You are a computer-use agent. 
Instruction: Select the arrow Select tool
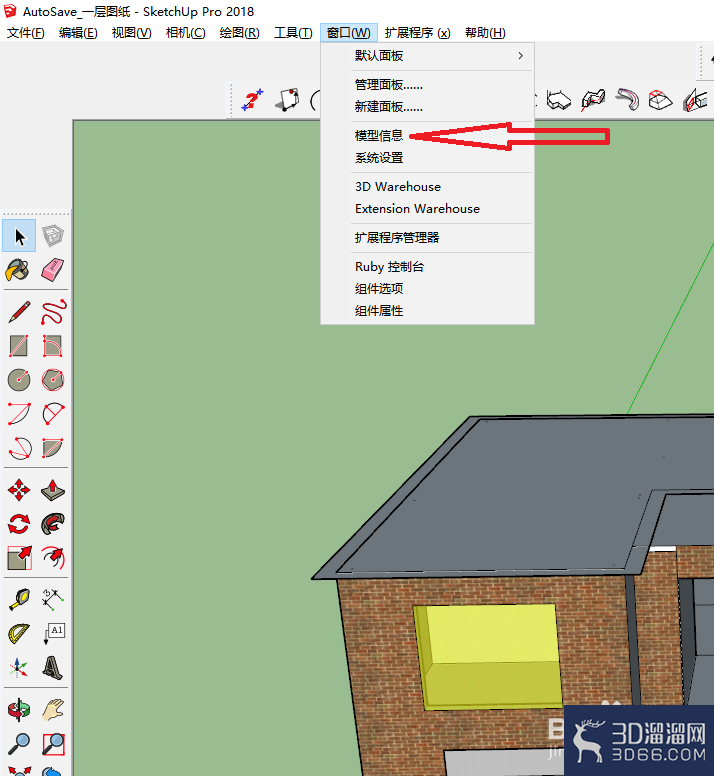(19, 236)
